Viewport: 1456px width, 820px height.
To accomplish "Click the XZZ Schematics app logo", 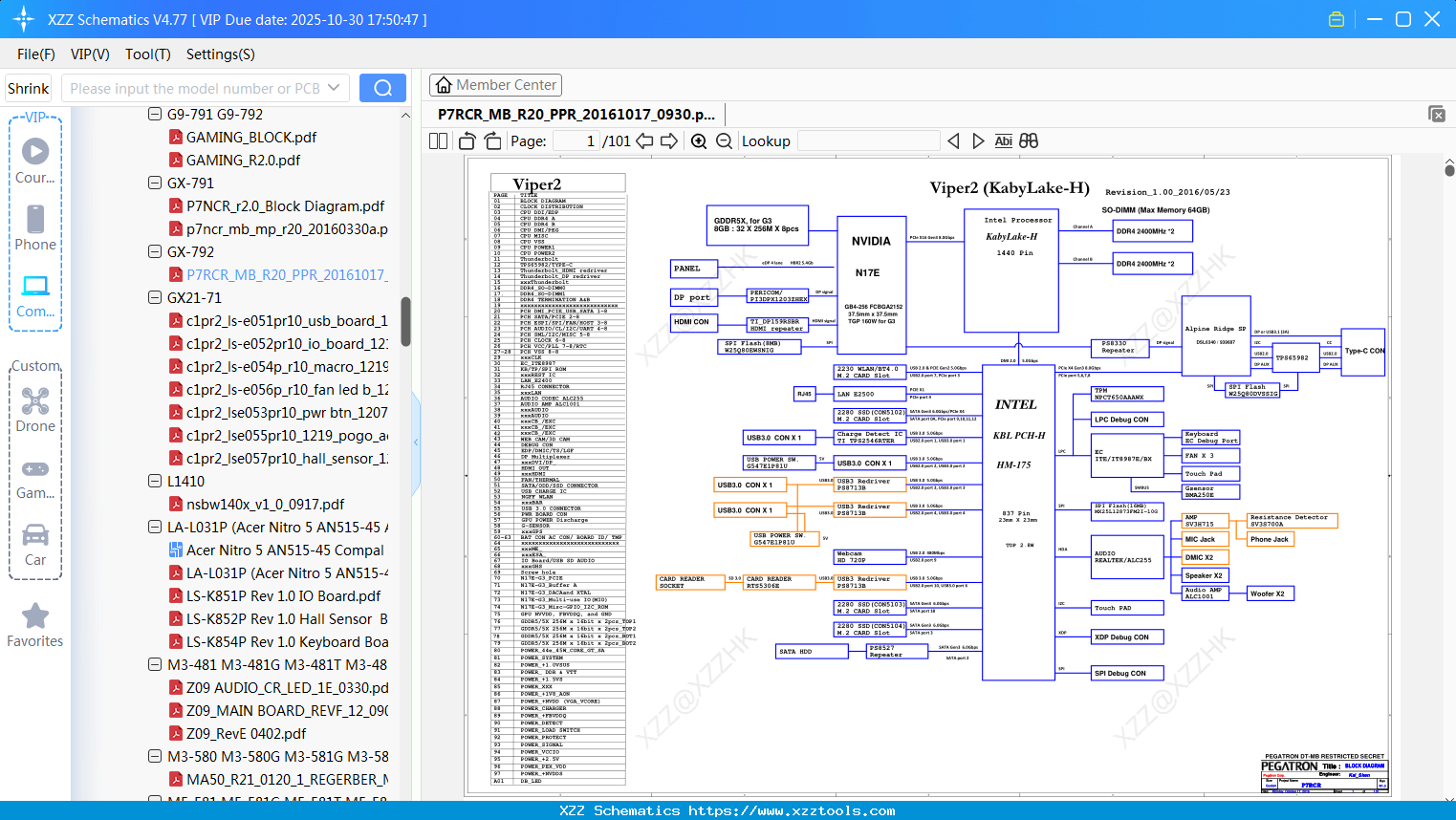I will tap(23, 19).
